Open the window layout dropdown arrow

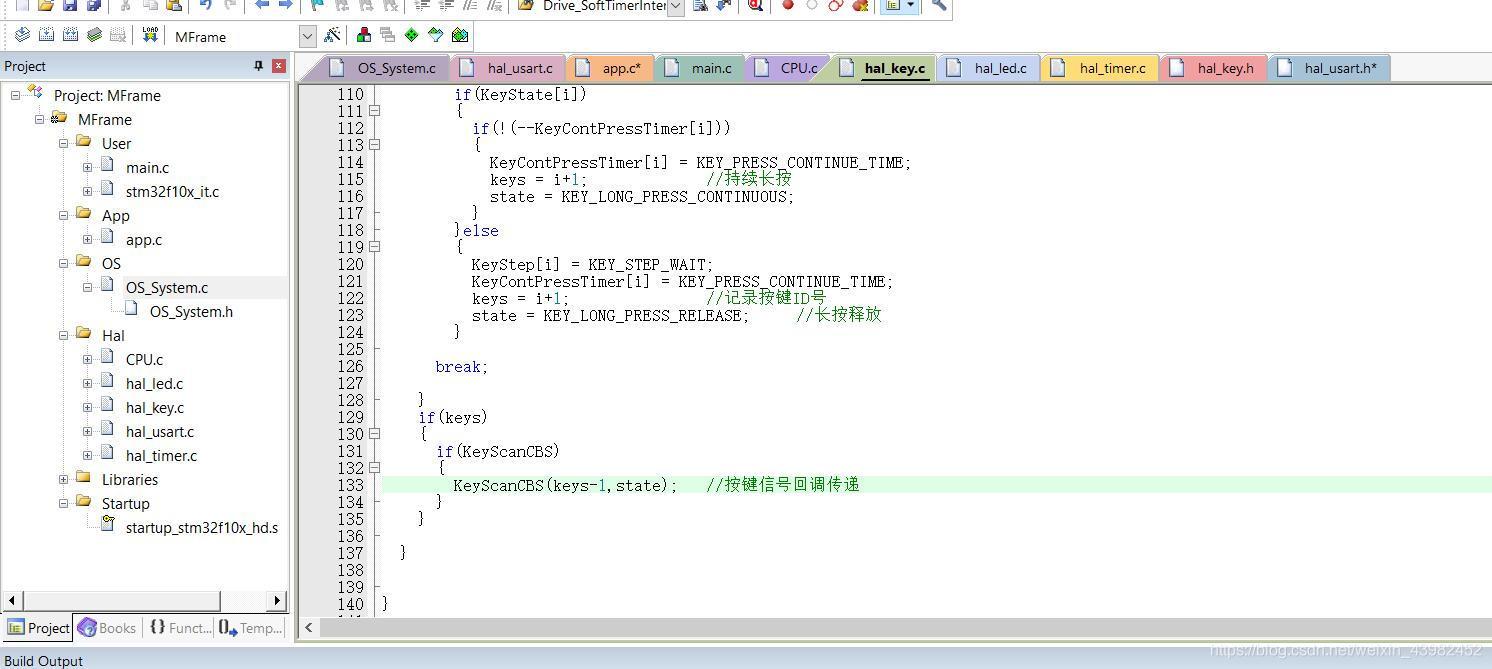tap(910, 5)
